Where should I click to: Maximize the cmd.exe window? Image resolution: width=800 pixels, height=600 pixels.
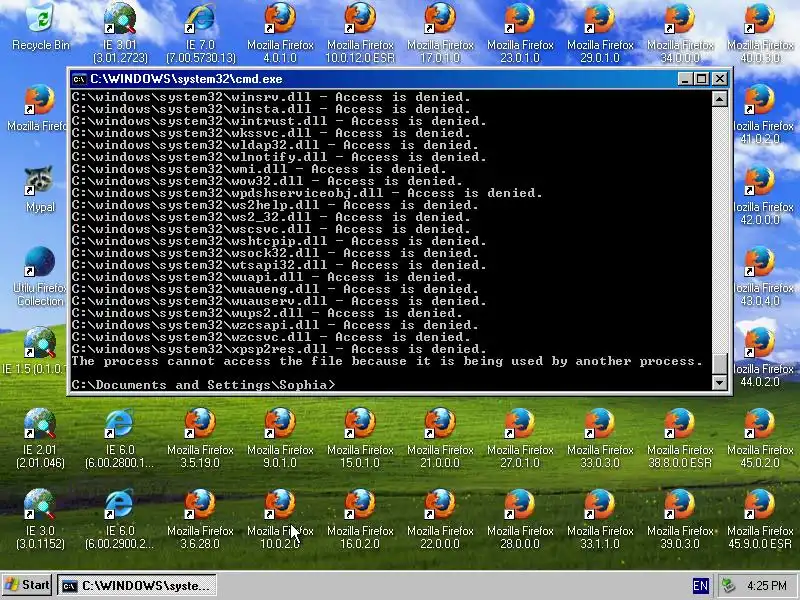pyautogui.click(x=702, y=79)
